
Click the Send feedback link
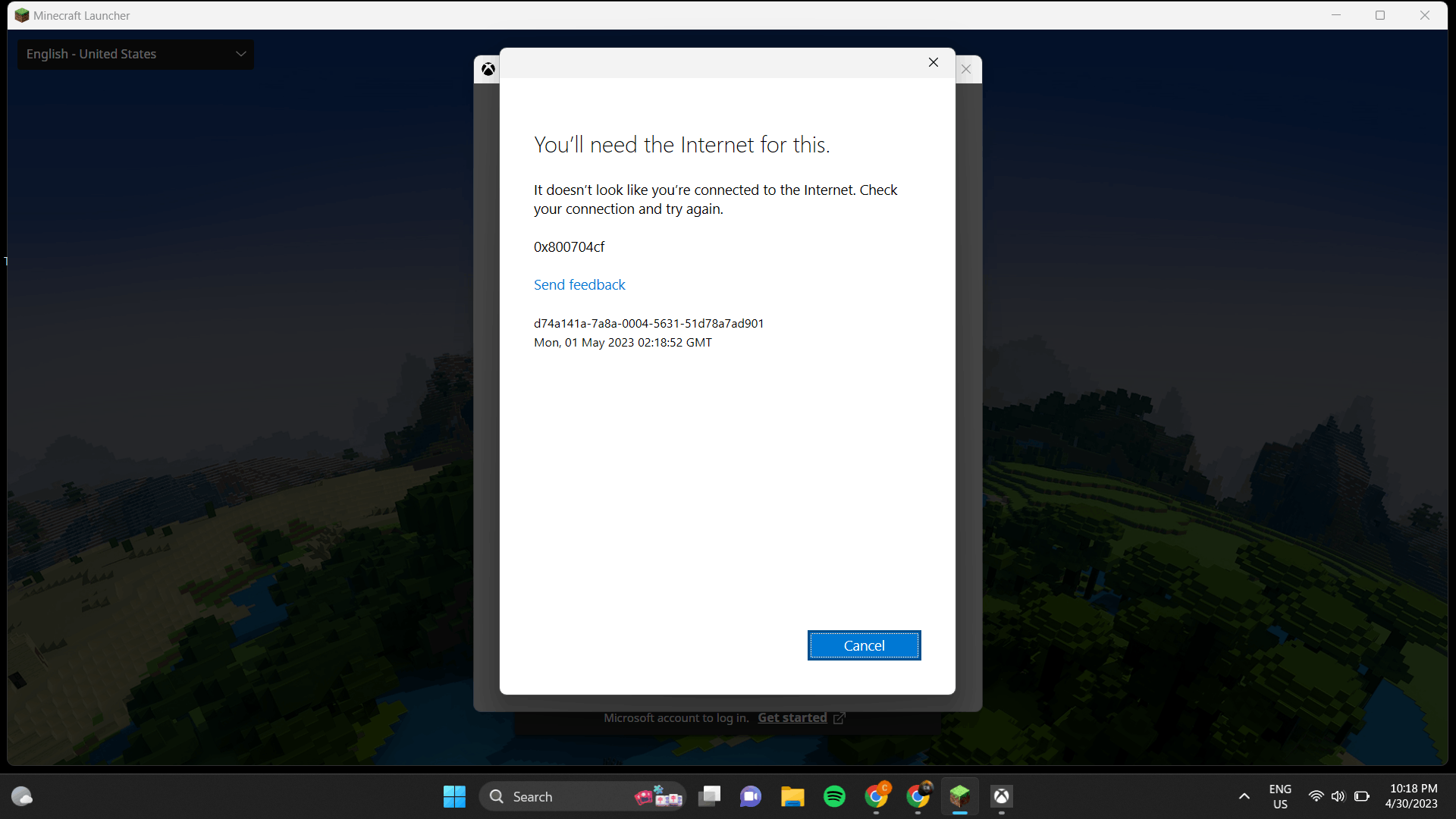click(580, 284)
